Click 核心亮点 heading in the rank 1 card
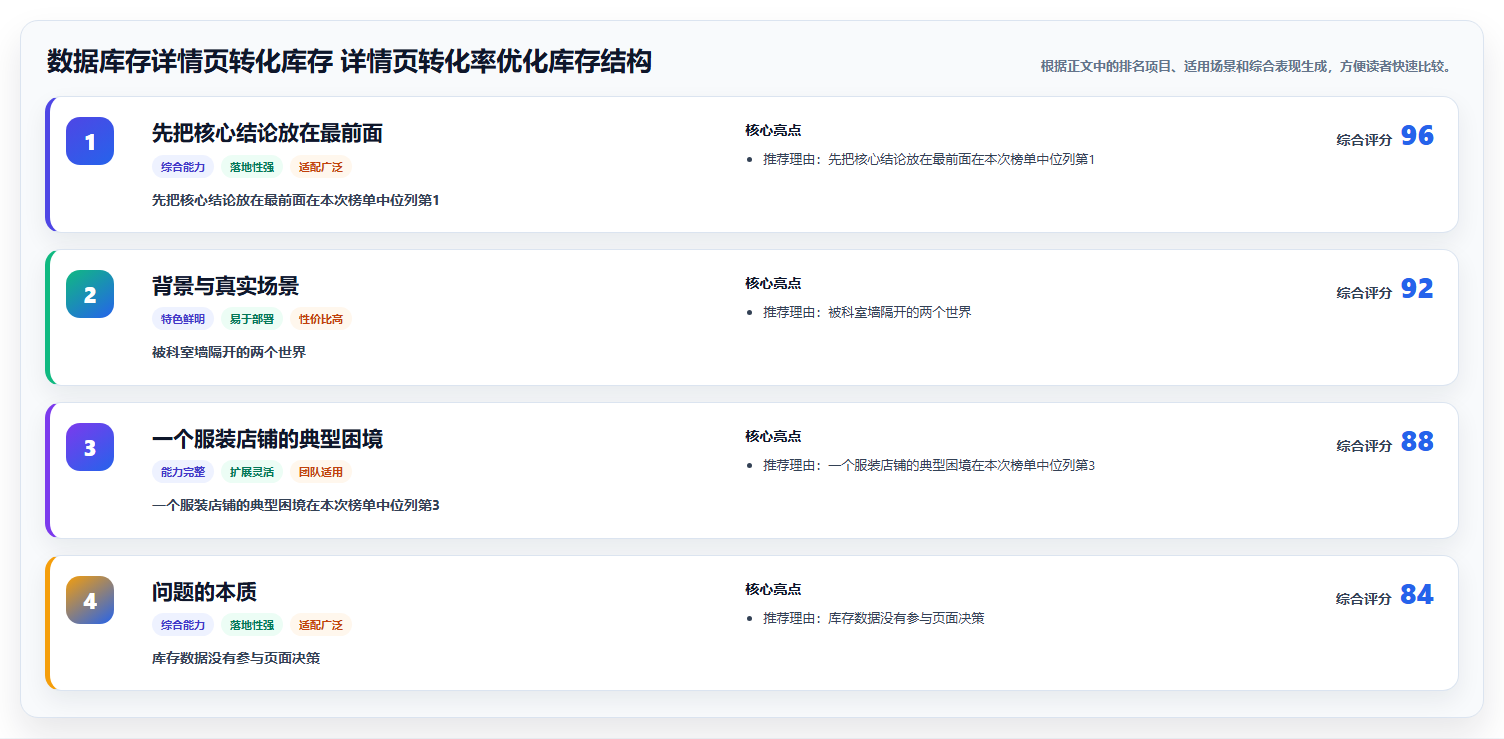 pyautogui.click(x=773, y=130)
